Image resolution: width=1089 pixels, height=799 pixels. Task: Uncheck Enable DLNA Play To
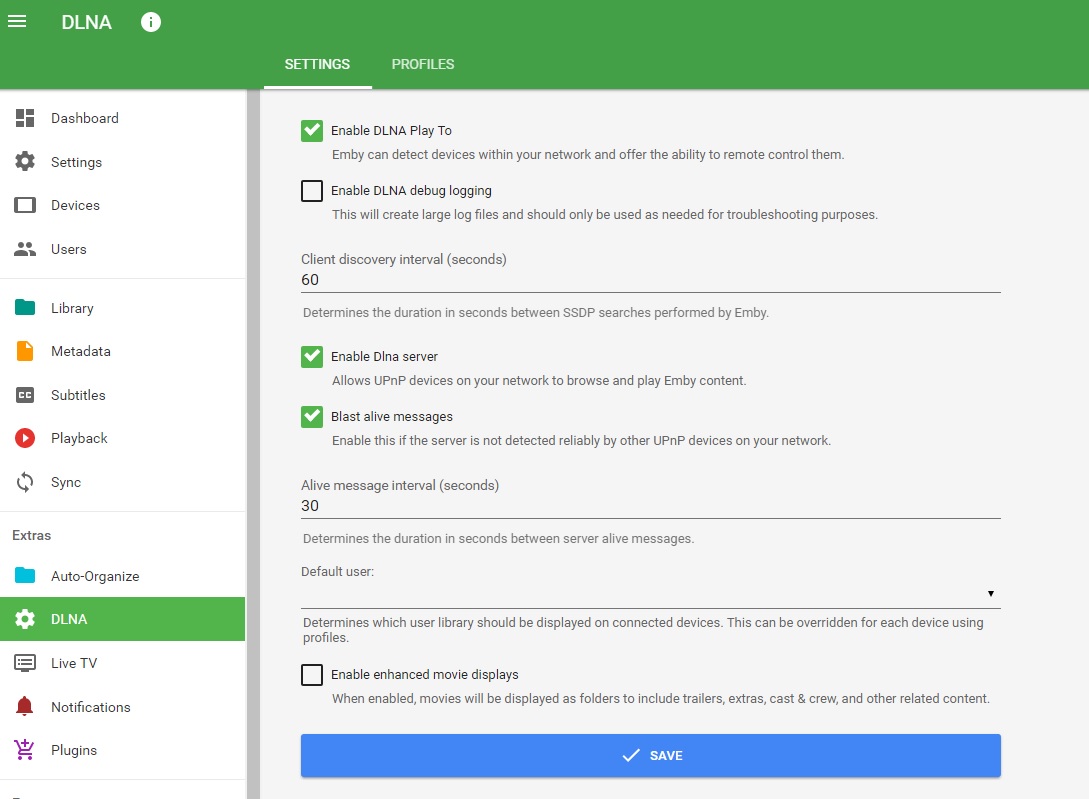312,131
